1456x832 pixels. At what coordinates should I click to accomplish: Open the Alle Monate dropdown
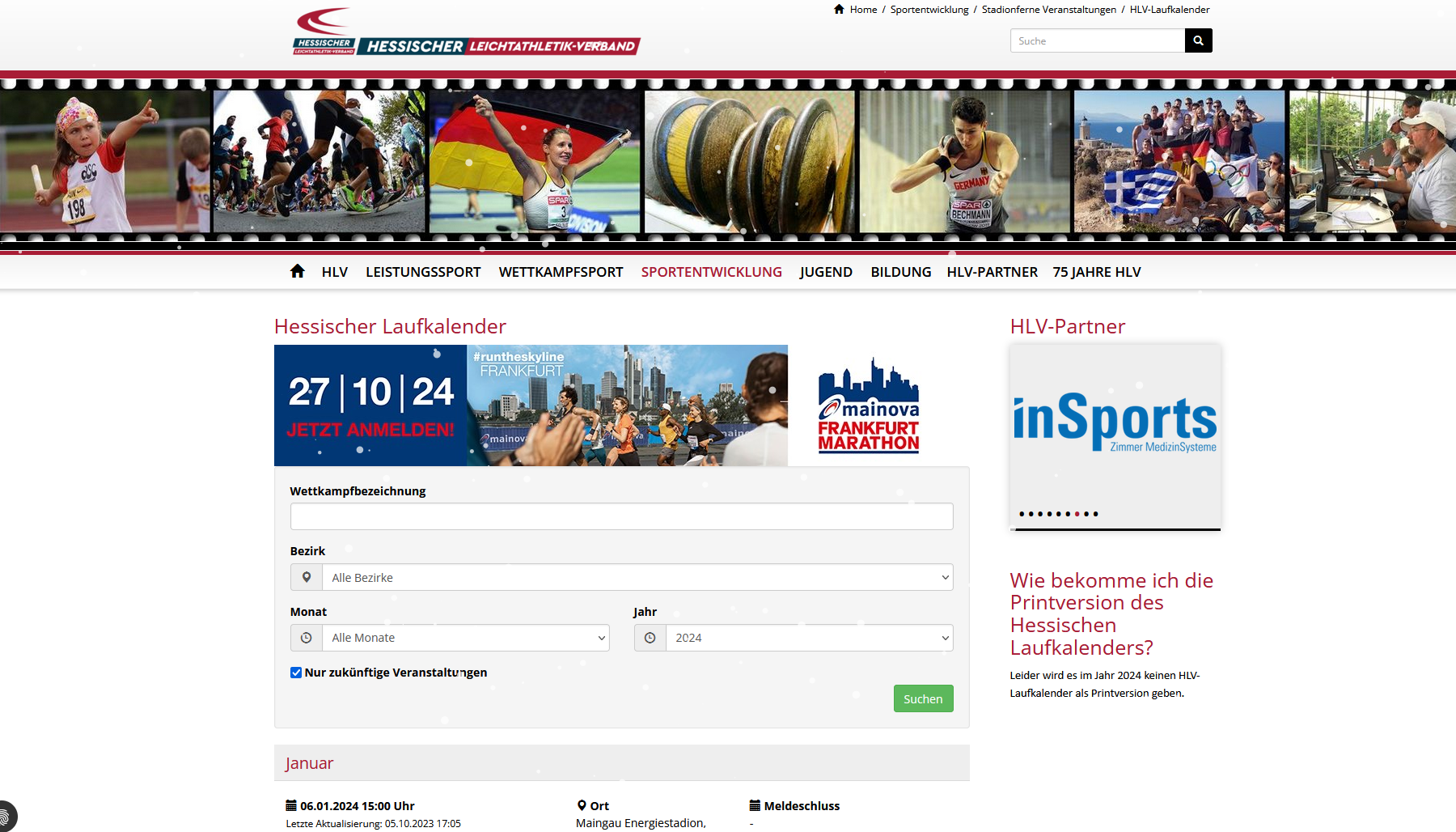[465, 638]
